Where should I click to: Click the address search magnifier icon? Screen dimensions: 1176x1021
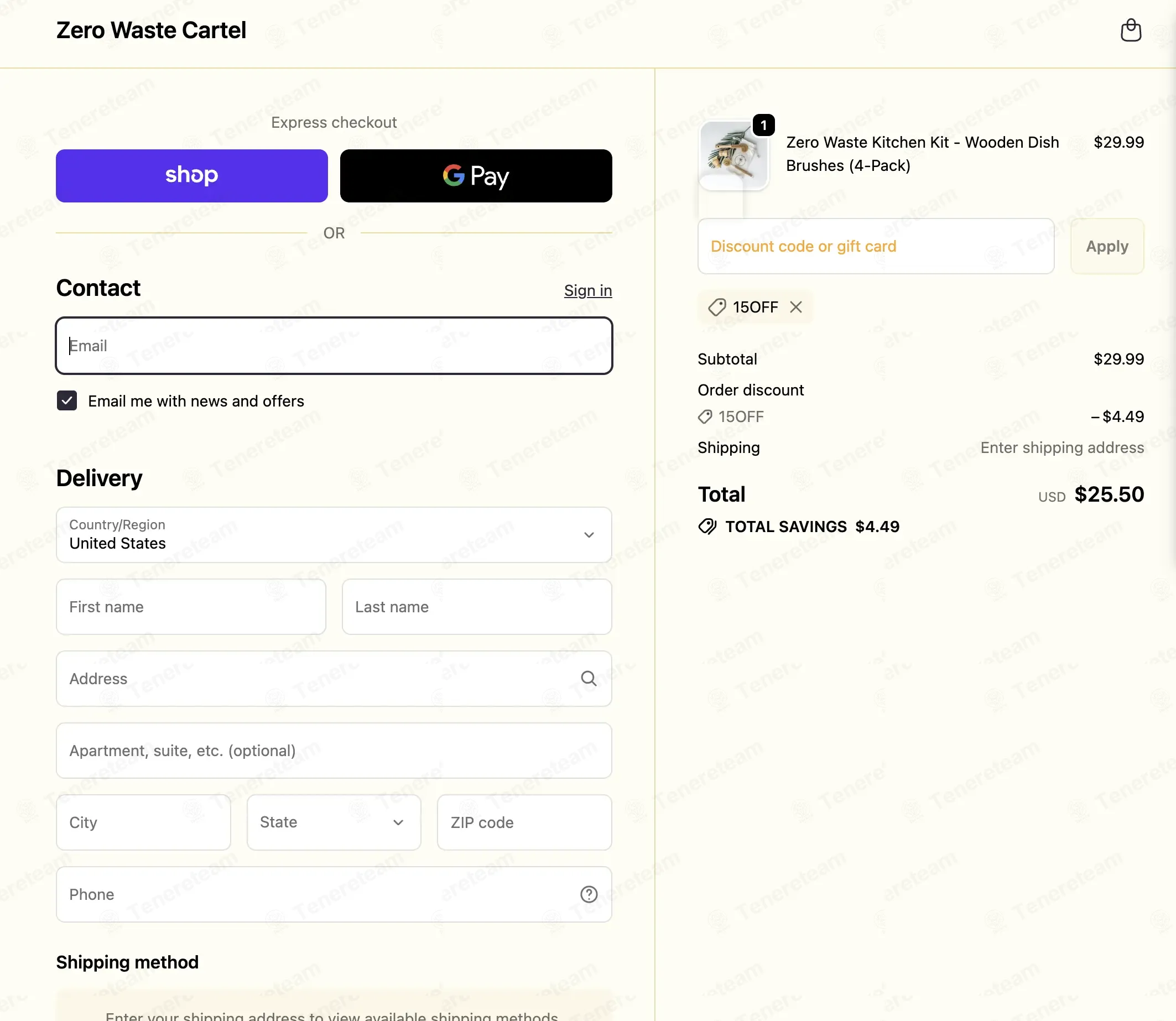pyautogui.click(x=589, y=679)
